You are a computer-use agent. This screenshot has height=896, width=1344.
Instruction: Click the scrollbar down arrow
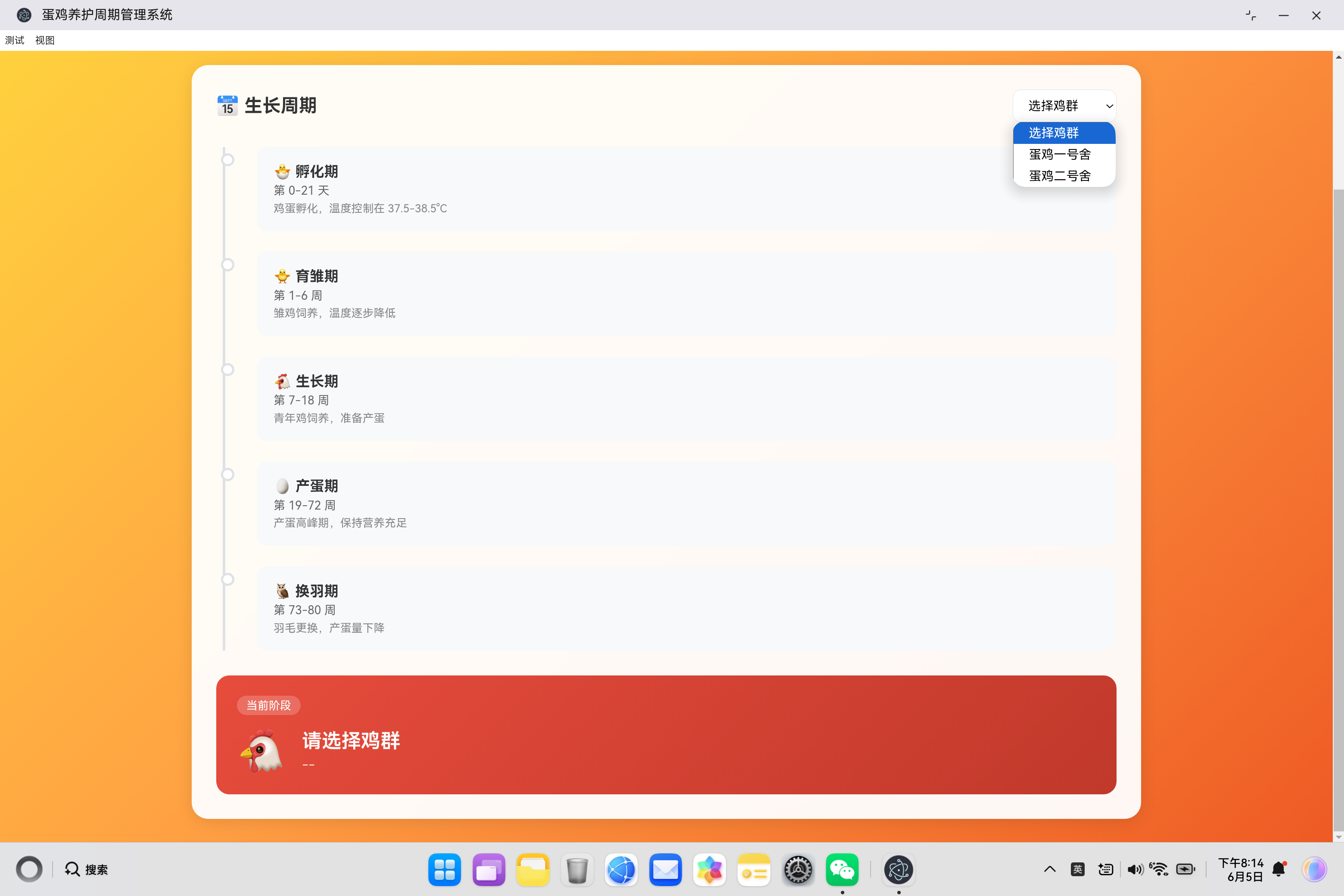pyautogui.click(x=1338, y=837)
